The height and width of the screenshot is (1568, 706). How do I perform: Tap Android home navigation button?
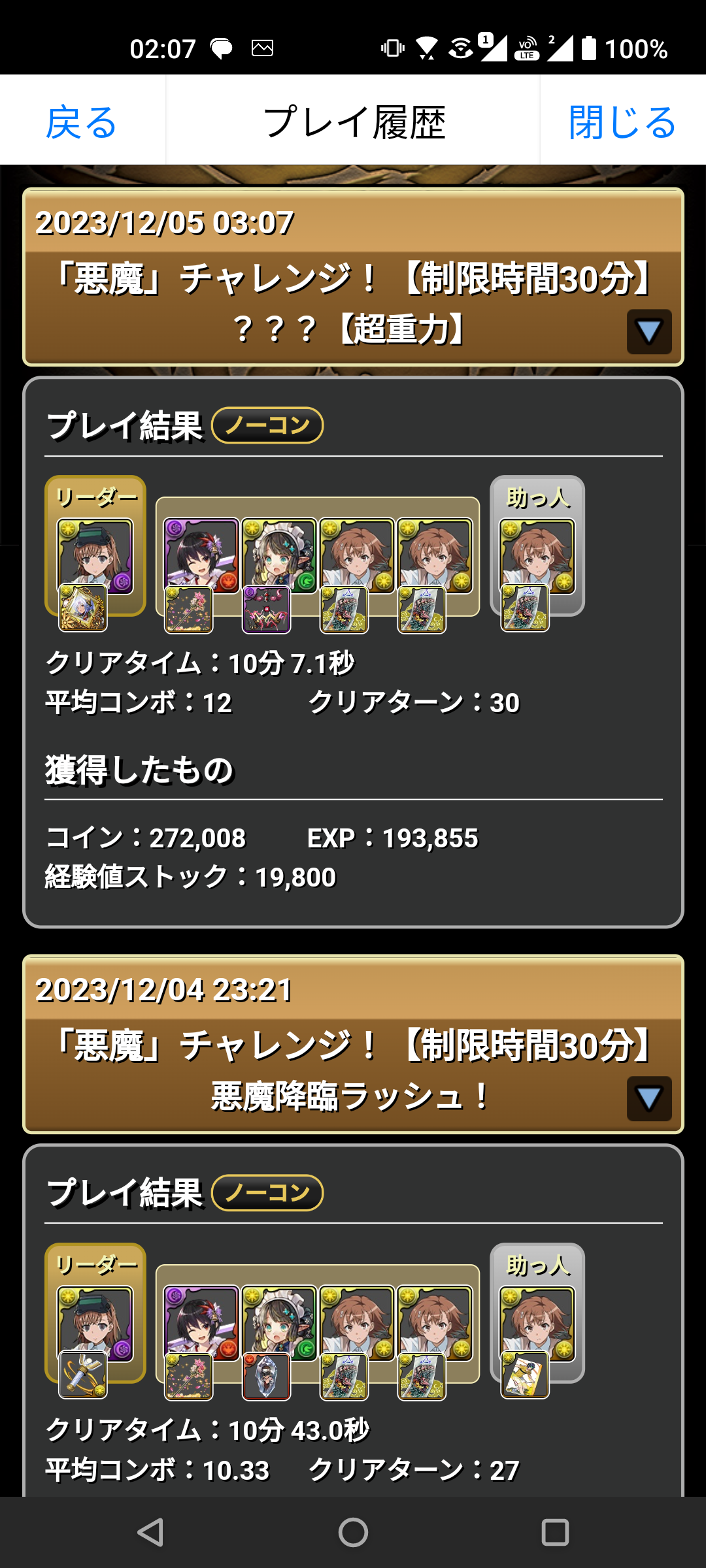tap(353, 1532)
